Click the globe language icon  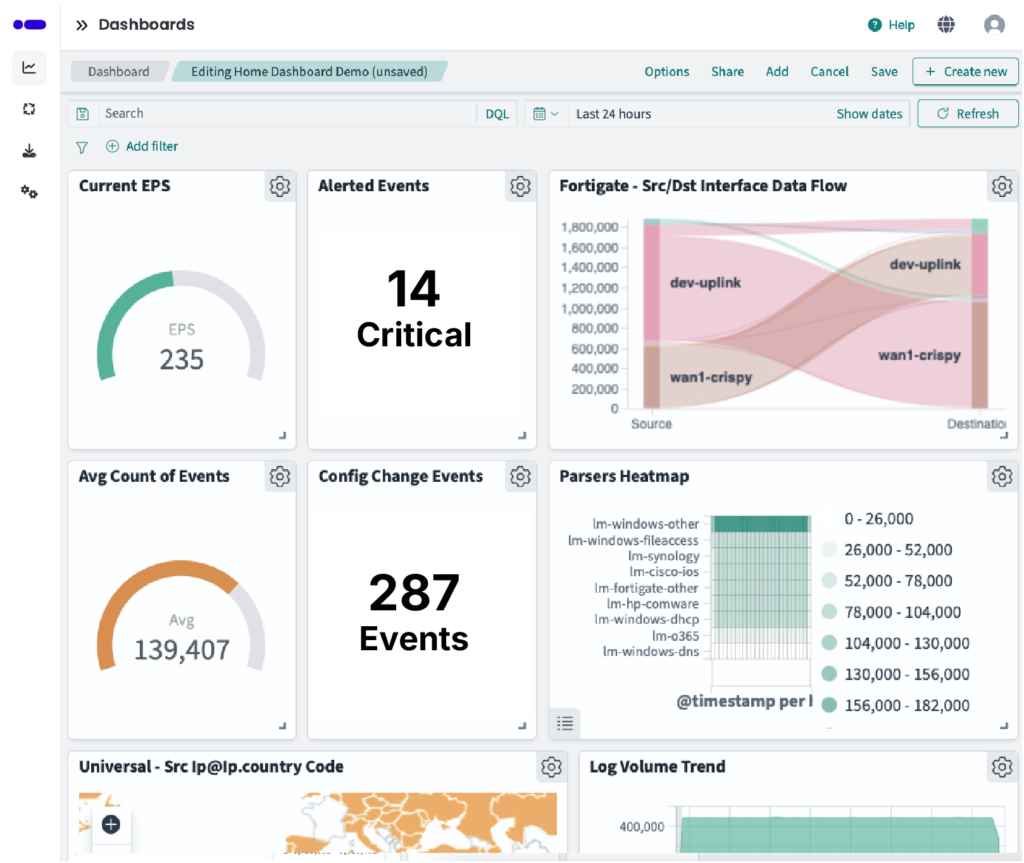point(946,25)
